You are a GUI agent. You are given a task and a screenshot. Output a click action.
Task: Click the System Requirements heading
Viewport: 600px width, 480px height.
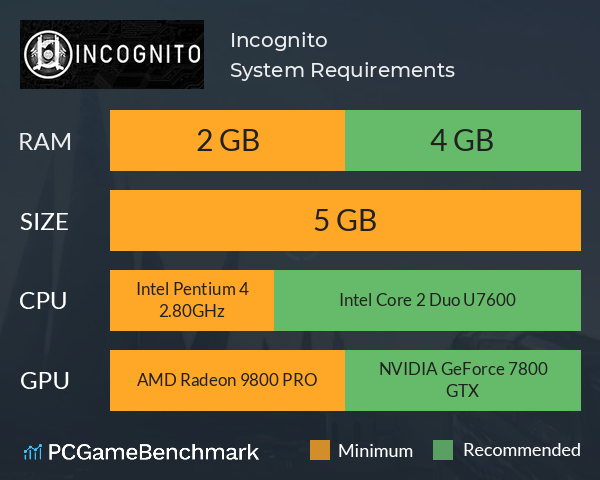[x=342, y=70]
